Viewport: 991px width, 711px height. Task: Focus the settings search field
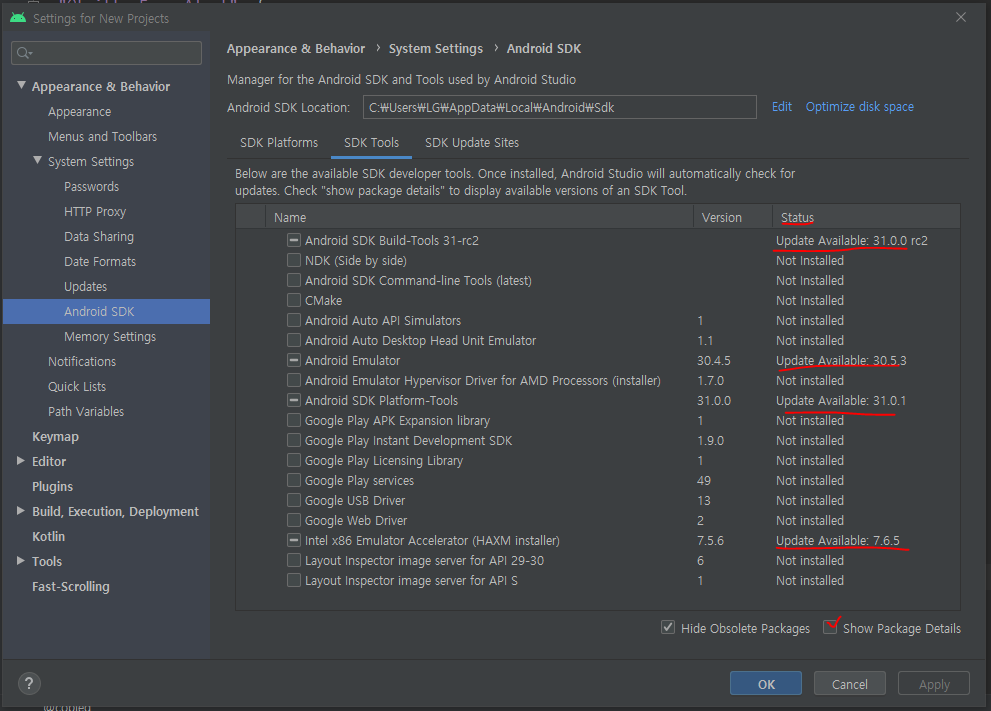[106, 53]
